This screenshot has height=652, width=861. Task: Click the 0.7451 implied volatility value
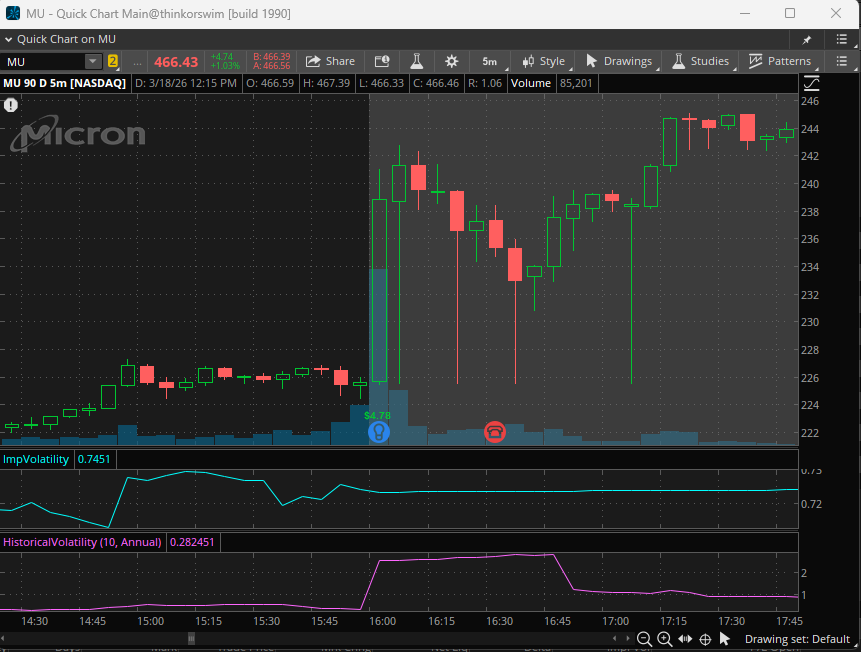[94, 459]
